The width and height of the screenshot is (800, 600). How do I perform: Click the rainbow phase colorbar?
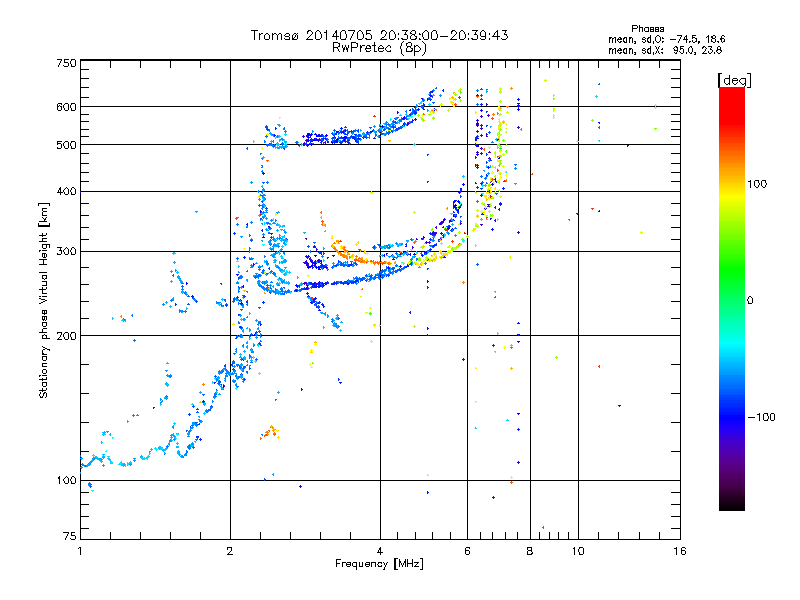coord(732,298)
